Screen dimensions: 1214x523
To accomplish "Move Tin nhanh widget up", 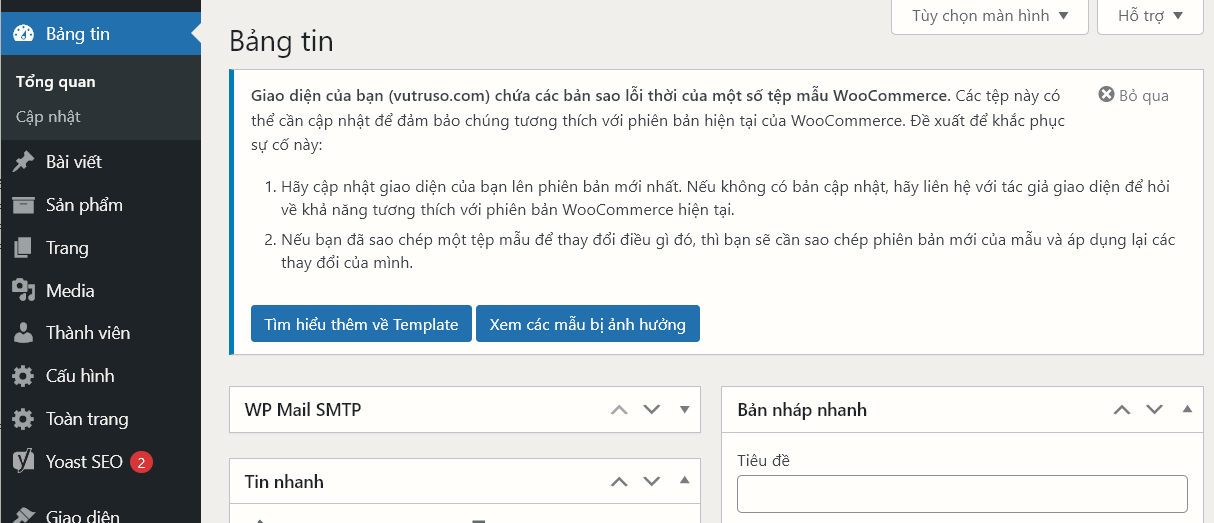I will (x=619, y=481).
